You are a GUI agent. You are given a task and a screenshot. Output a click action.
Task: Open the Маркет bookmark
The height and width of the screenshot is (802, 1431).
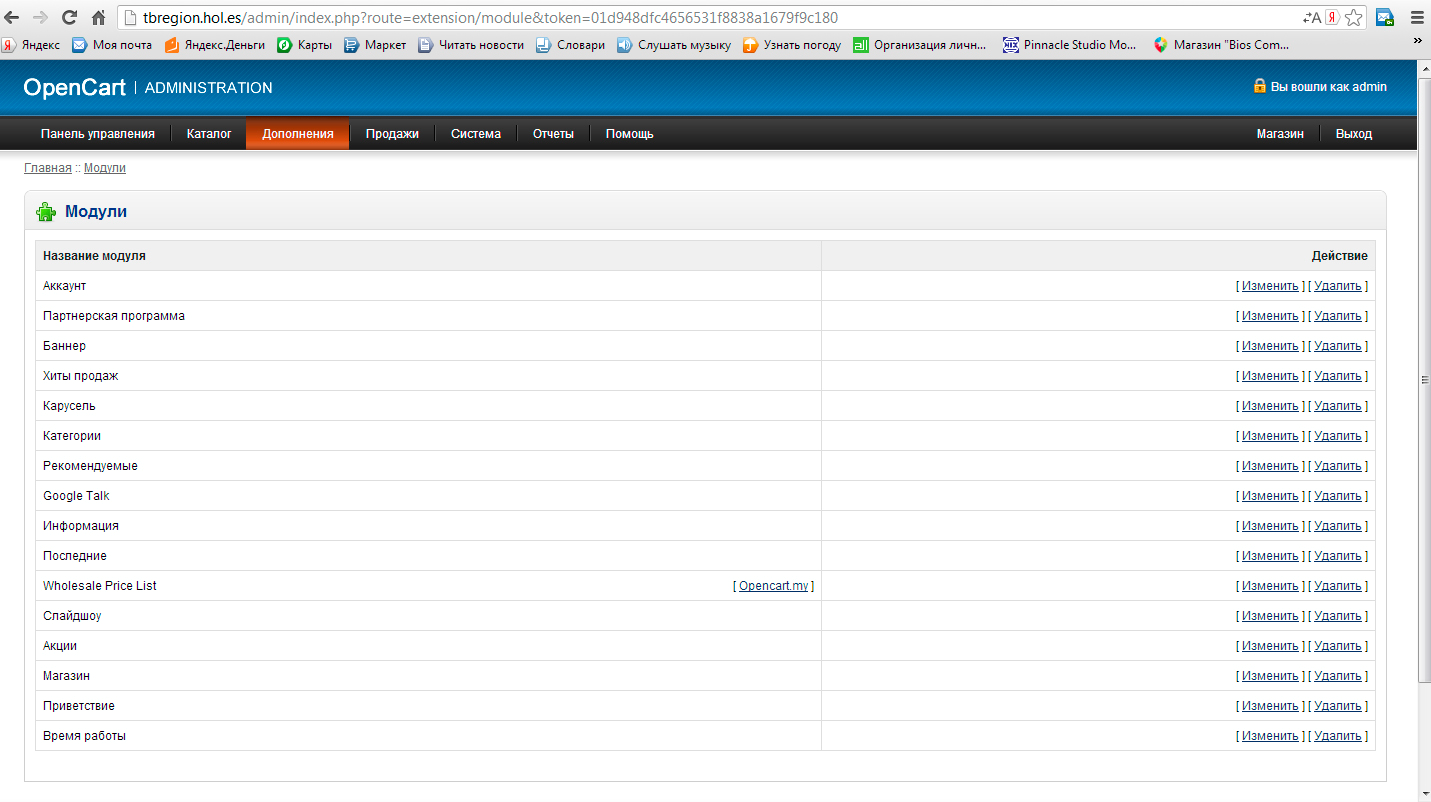coord(375,45)
